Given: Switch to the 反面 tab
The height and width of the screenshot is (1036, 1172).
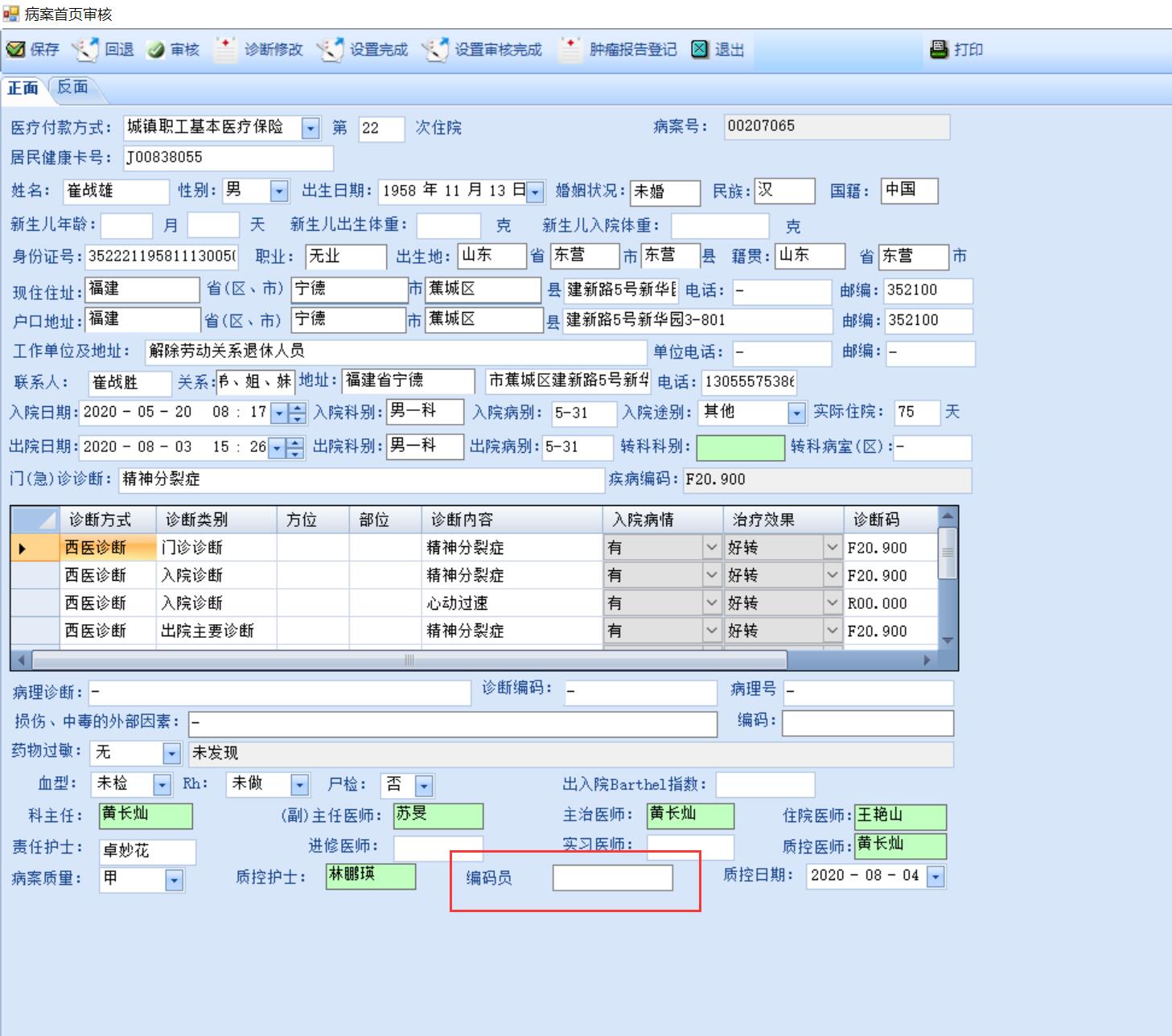Looking at the screenshot, I should pos(72,87).
